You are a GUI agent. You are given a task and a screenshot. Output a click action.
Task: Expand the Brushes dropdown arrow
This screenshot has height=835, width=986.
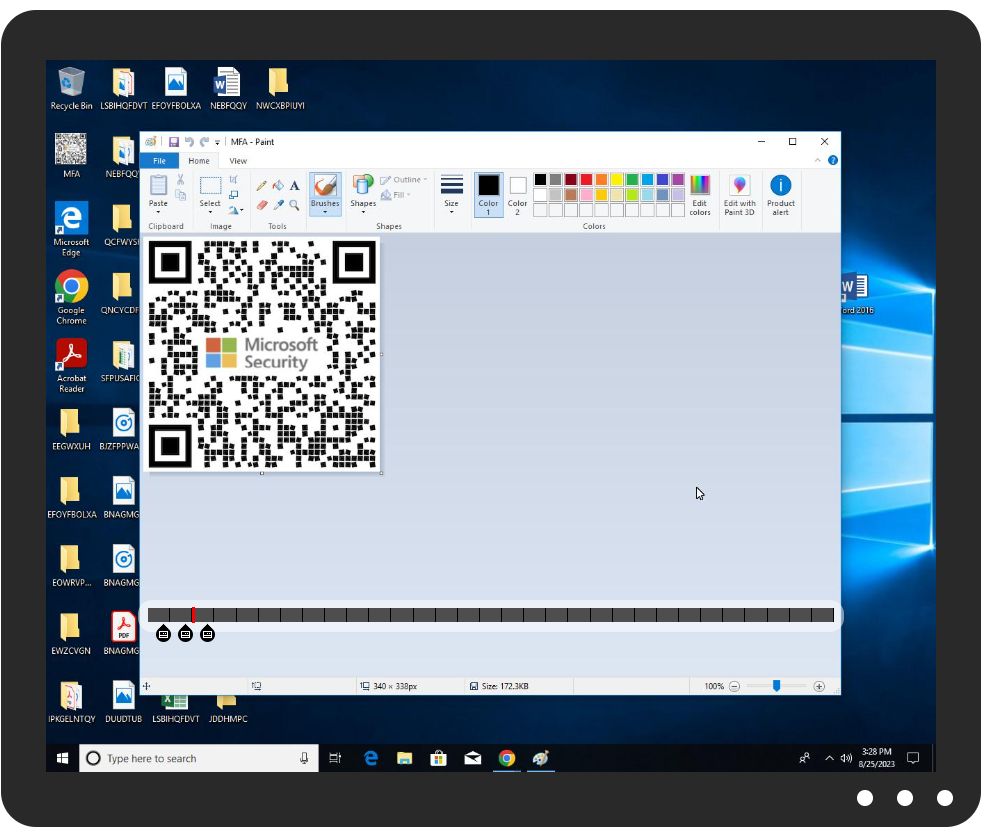(325, 213)
